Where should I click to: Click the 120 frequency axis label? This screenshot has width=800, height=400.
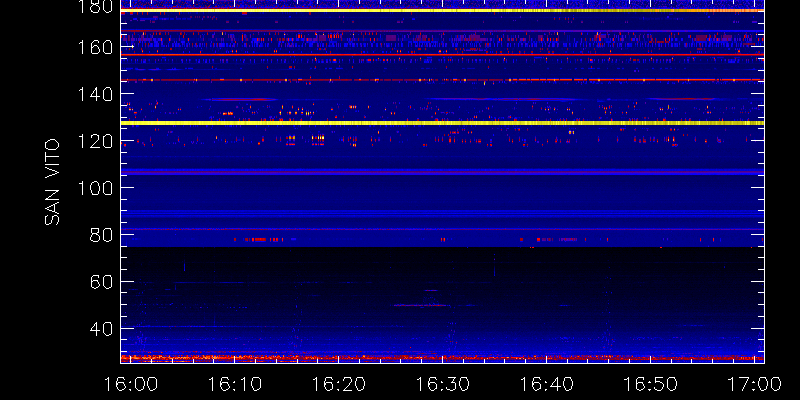click(x=95, y=141)
